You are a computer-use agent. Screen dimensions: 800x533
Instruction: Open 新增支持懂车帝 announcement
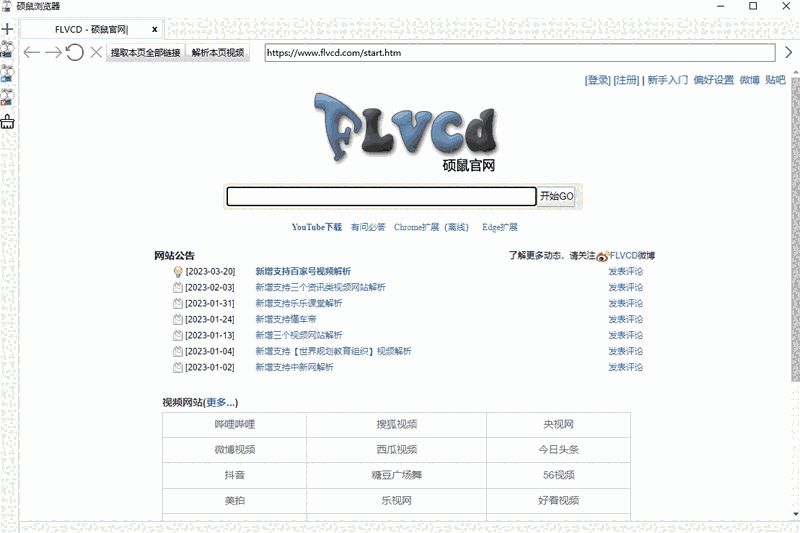click(286, 319)
